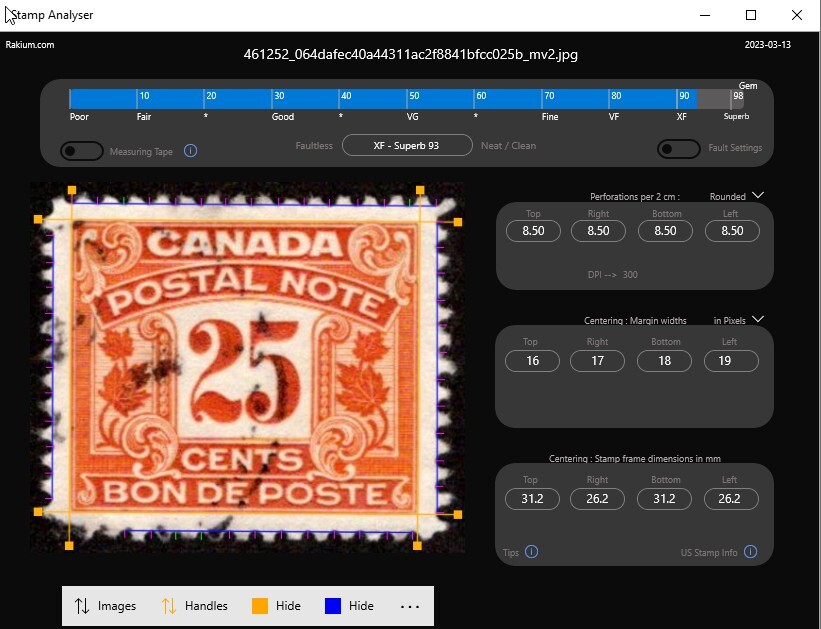Select the Bottom frame dimension 31.2
This screenshot has width=821, height=629.
[664, 499]
